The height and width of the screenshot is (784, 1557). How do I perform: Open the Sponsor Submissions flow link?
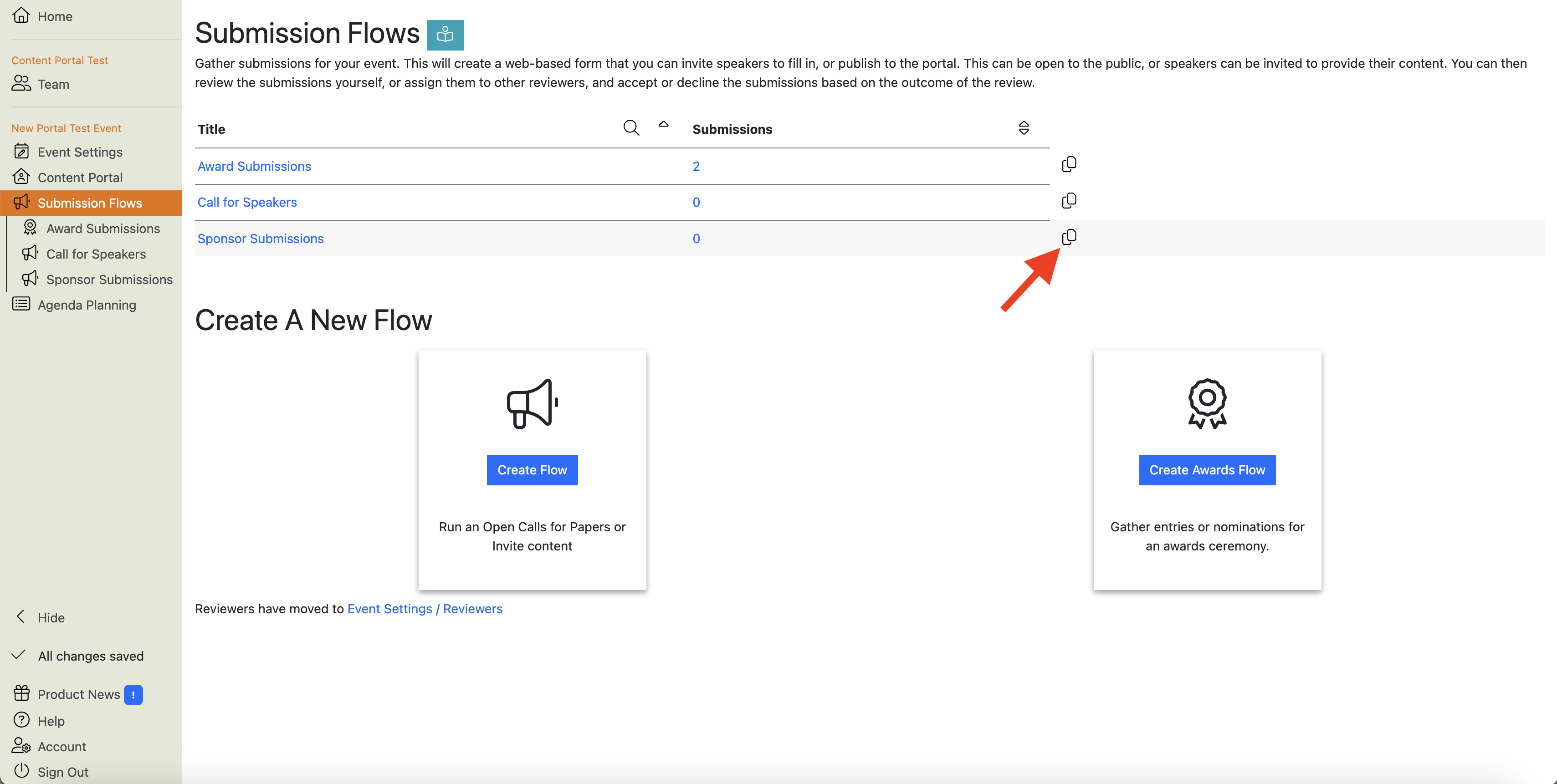coord(260,238)
